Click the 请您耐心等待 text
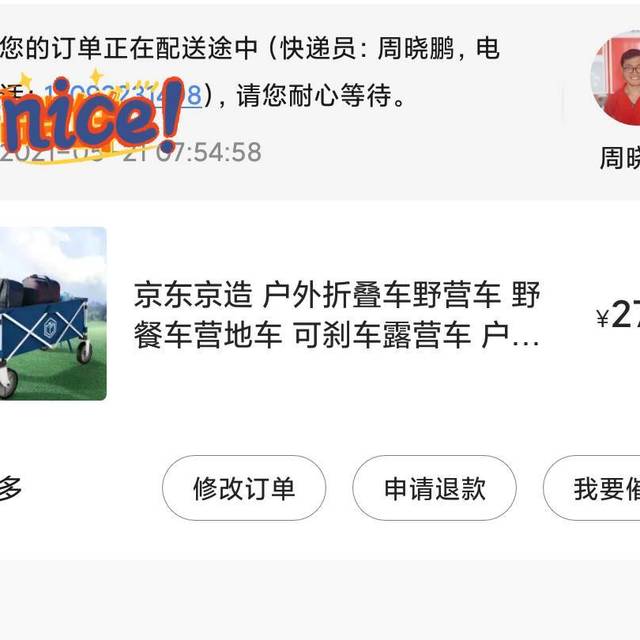This screenshot has width=640, height=640. [320, 96]
